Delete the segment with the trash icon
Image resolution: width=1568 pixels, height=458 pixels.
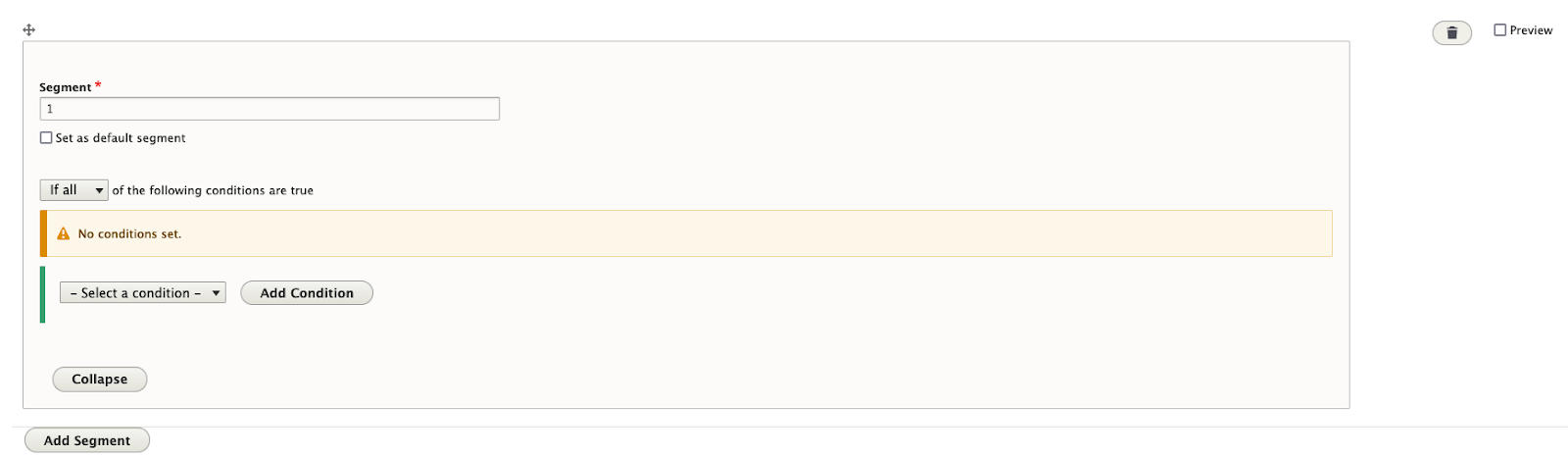[1451, 33]
